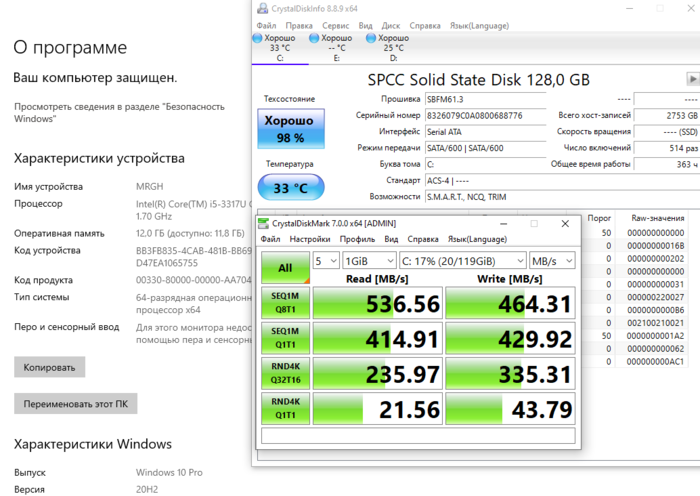Open Файл menu in CrystalDiskInfo
The image size is (700, 496).
point(266,25)
